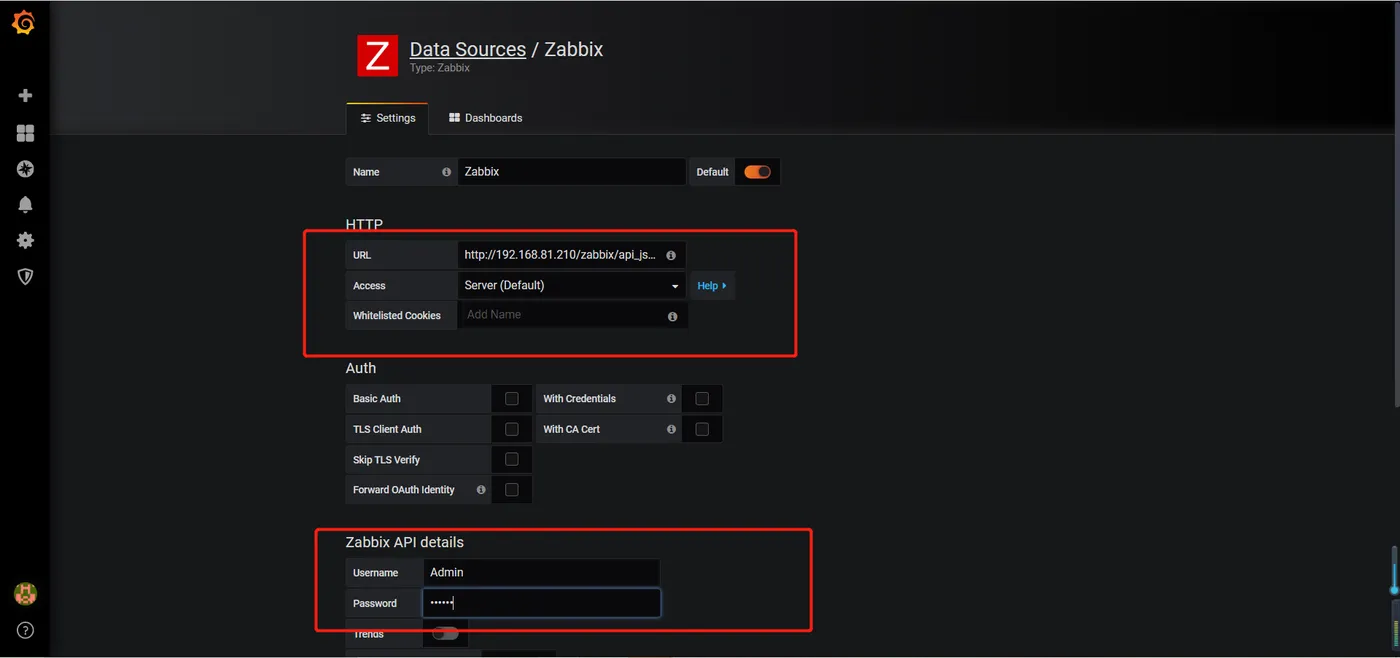Enable the Forward OAuth Identity checkbox

(x=512, y=490)
